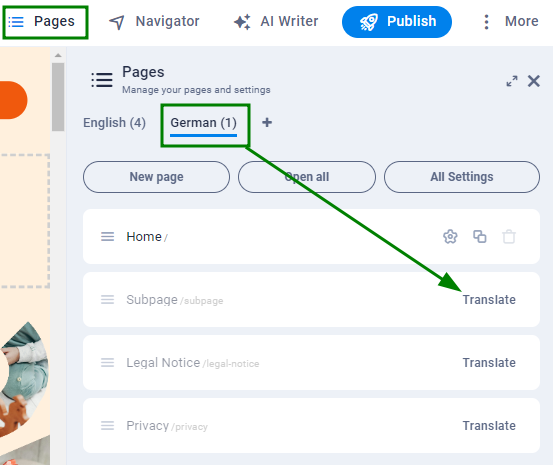Viewport: 553px width, 465px height.
Task: Expand the Pages panel to full size
Action: [512, 81]
